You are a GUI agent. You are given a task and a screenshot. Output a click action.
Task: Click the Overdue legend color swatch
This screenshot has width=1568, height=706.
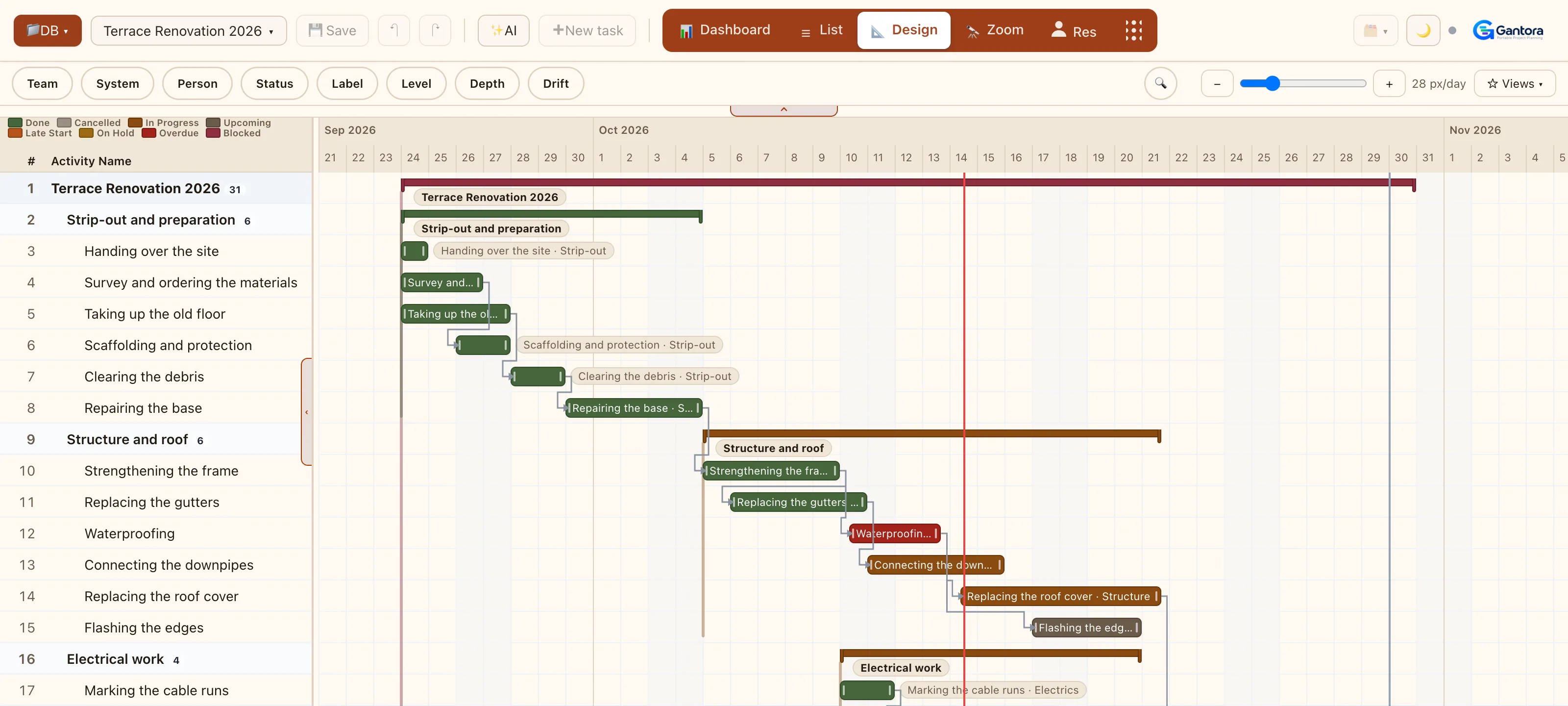148,133
